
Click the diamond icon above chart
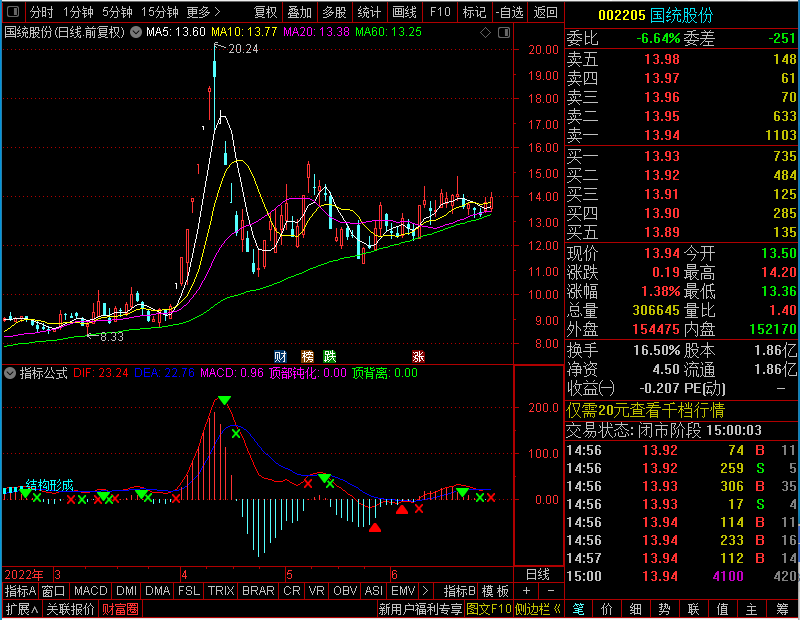coord(486,33)
